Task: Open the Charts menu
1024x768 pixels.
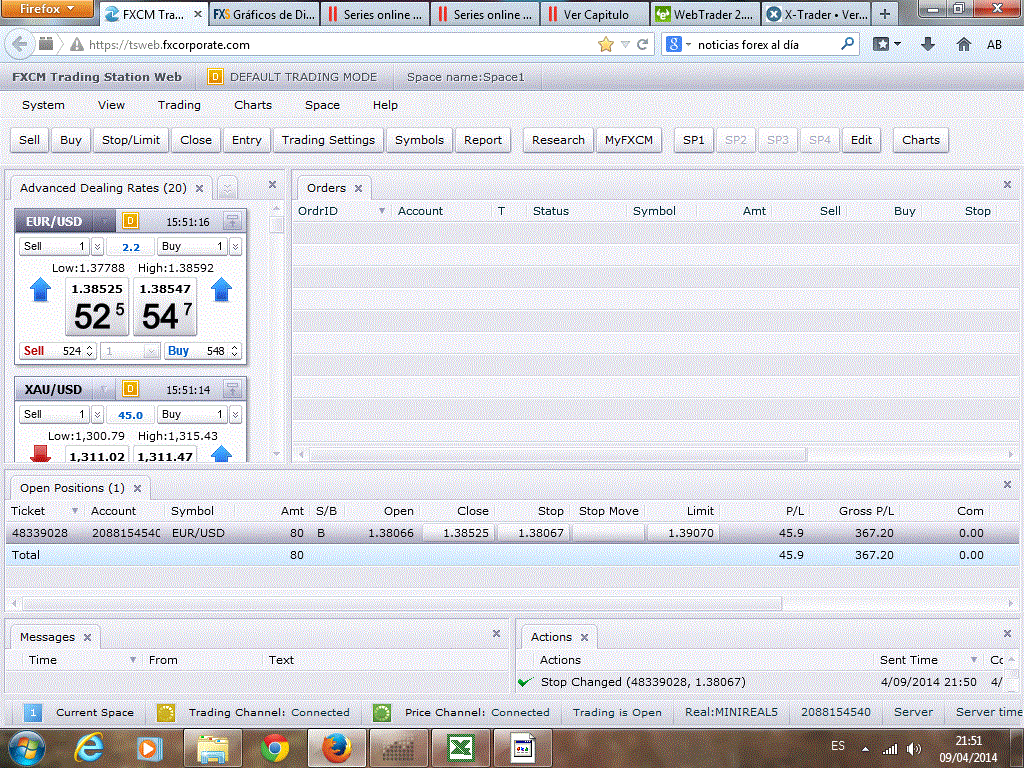Action: click(x=253, y=104)
